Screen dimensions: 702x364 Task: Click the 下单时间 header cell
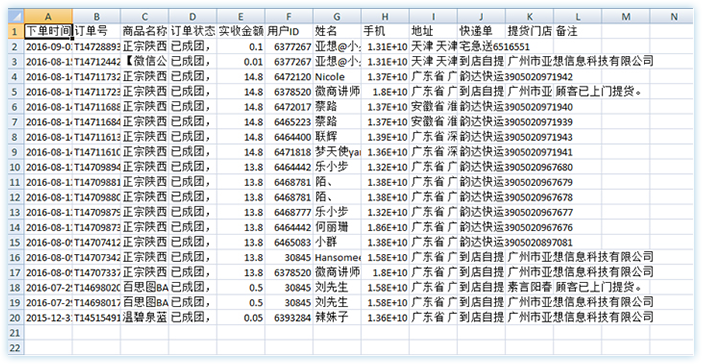[48, 31]
